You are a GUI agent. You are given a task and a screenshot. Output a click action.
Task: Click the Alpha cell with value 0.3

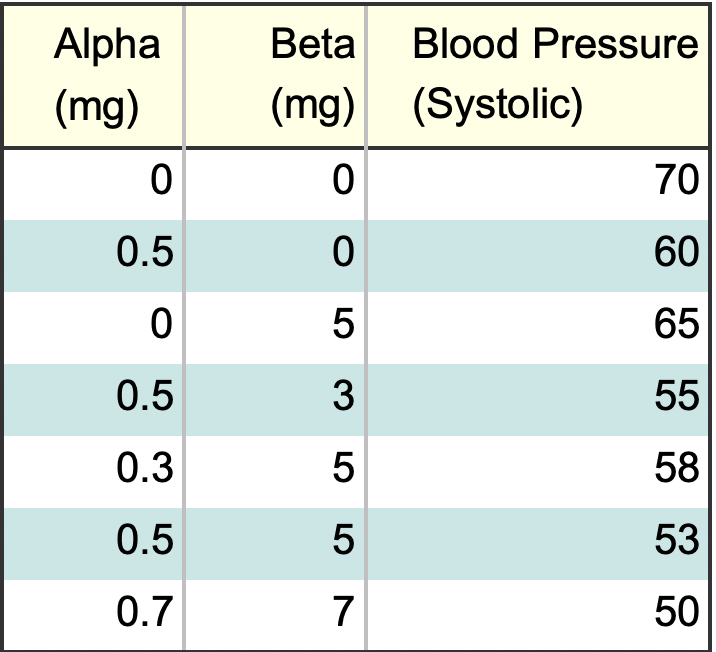[146, 469]
